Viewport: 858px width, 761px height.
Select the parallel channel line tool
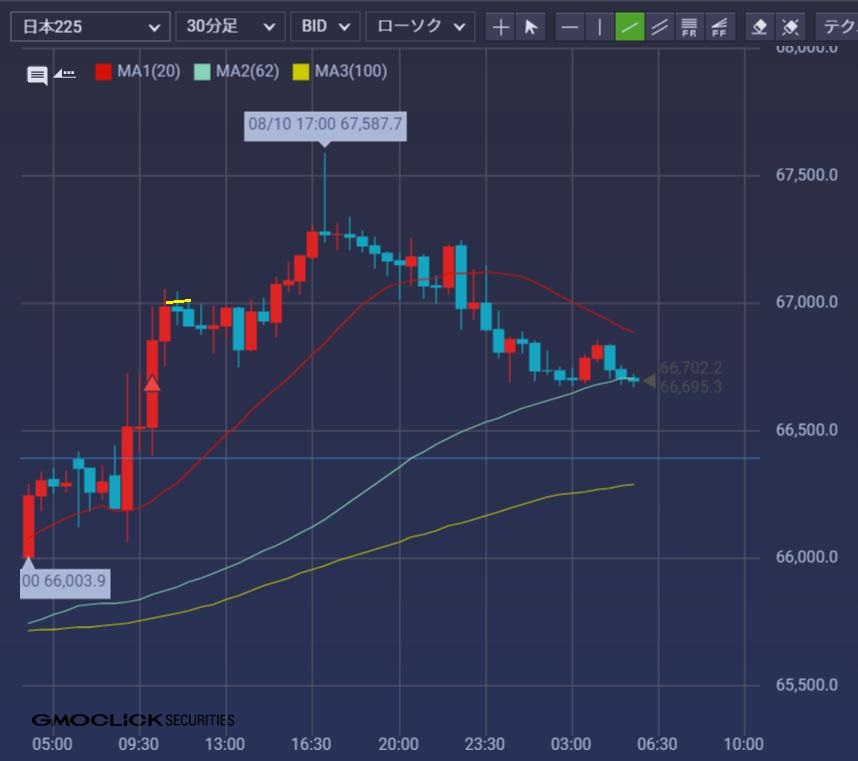pos(659,27)
